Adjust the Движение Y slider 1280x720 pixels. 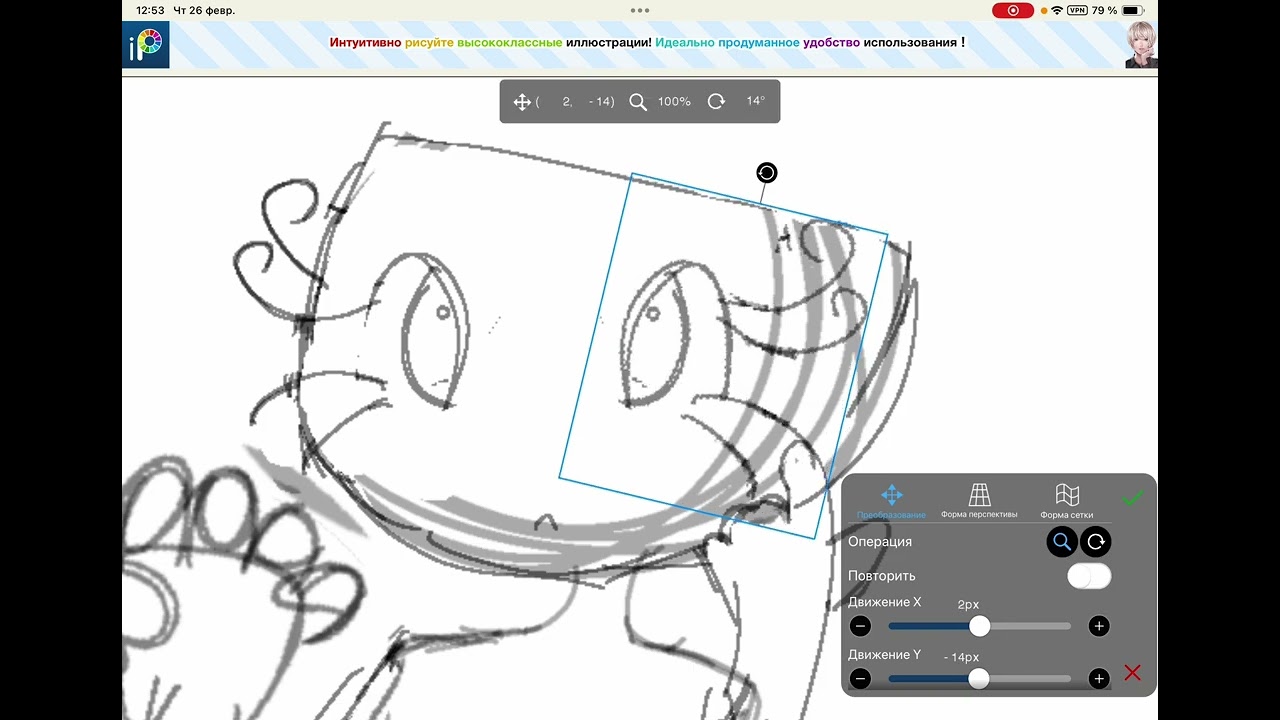[x=979, y=679]
